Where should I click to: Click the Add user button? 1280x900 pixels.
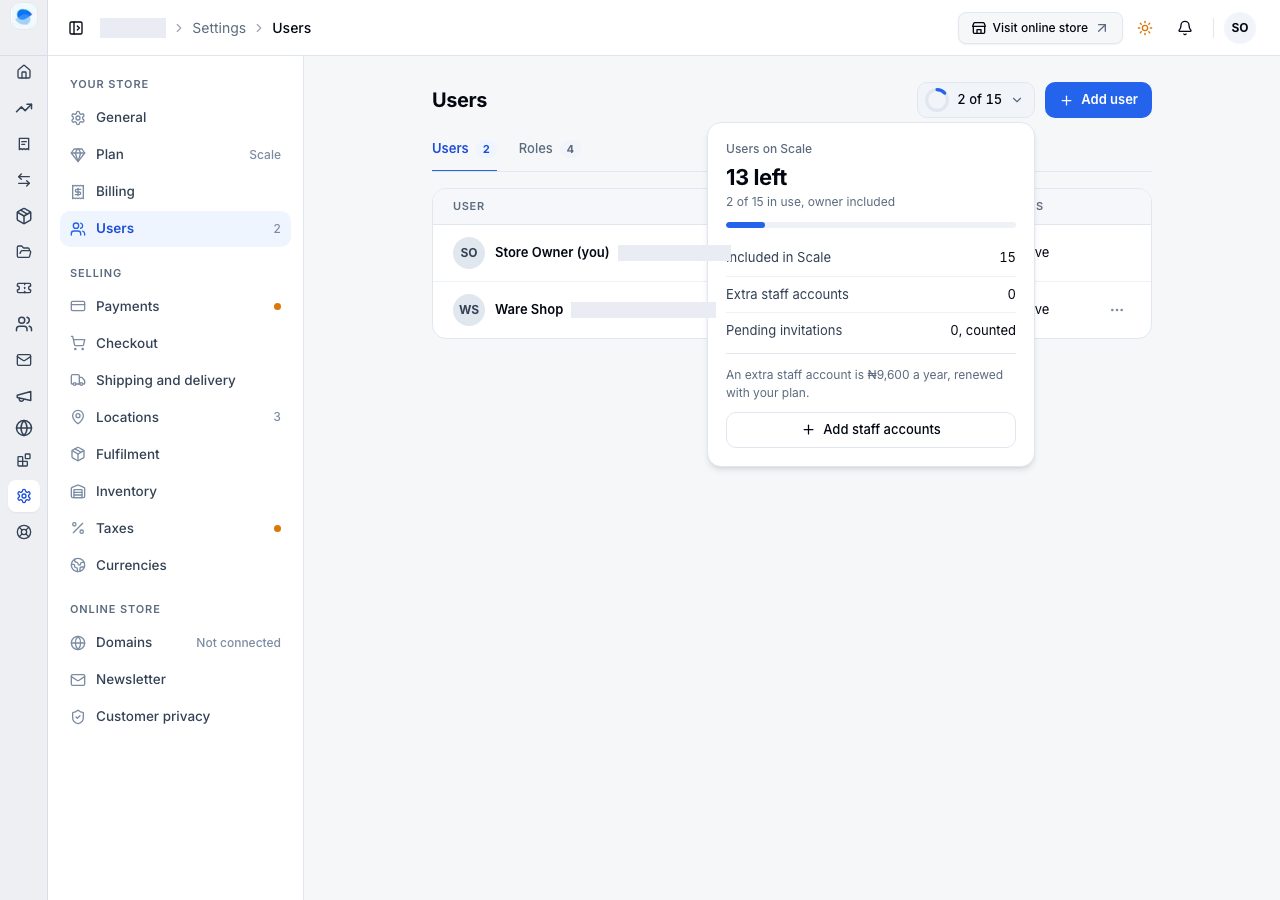click(1098, 100)
